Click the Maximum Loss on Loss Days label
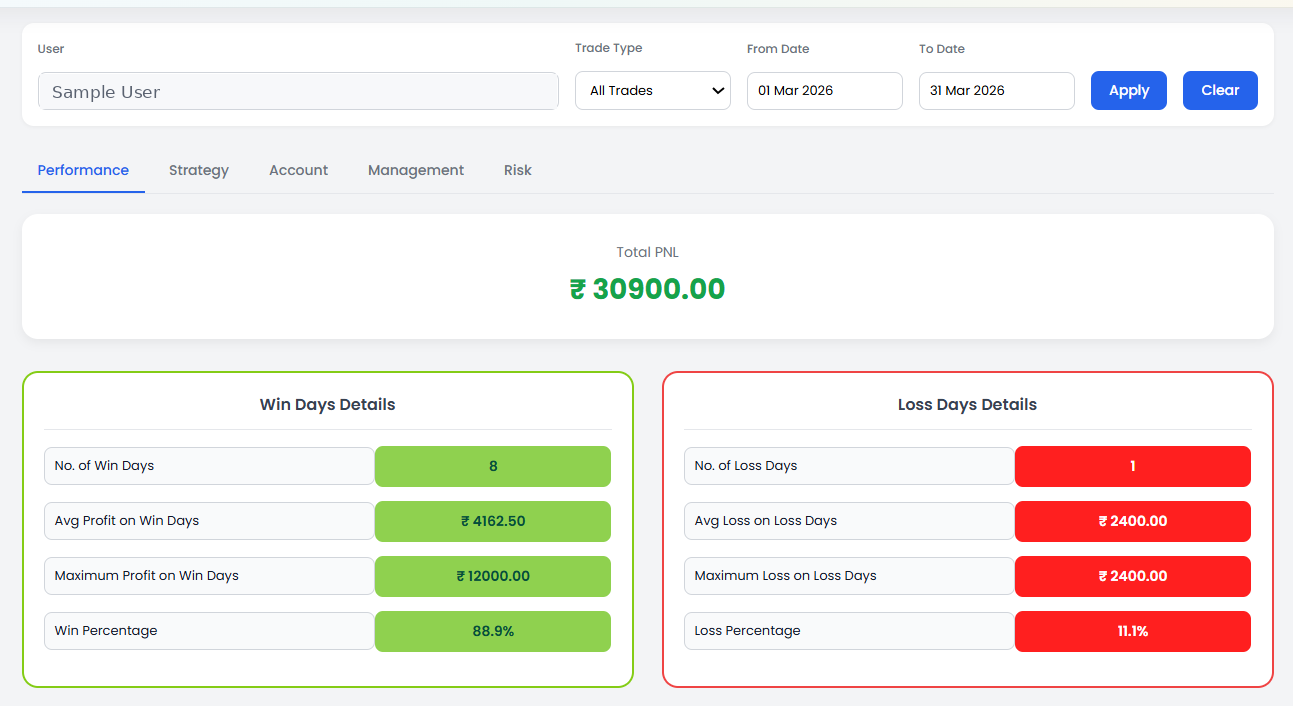This screenshot has height=706, width=1293. click(x=849, y=576)
